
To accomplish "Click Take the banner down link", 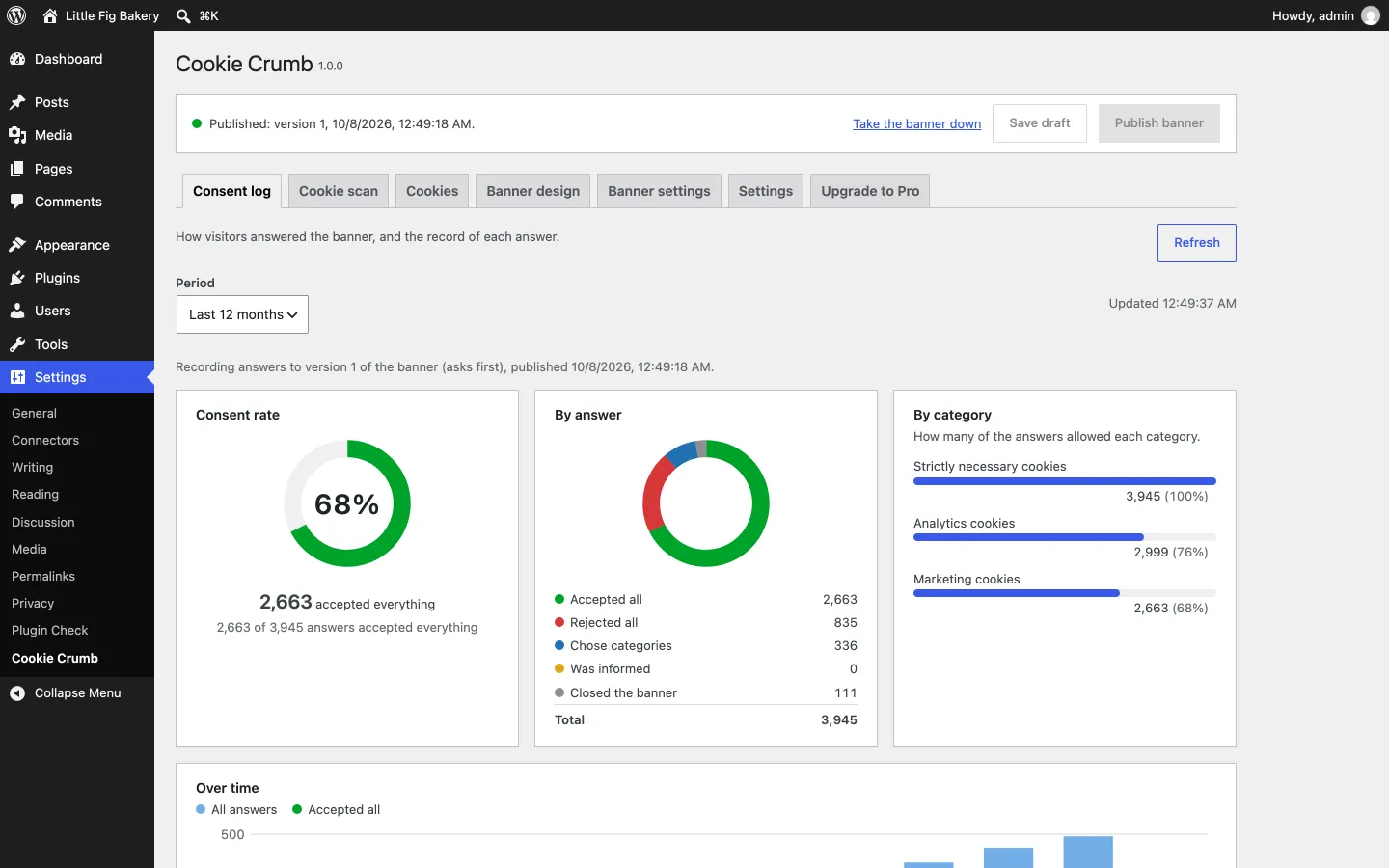I will coord(916,123).
